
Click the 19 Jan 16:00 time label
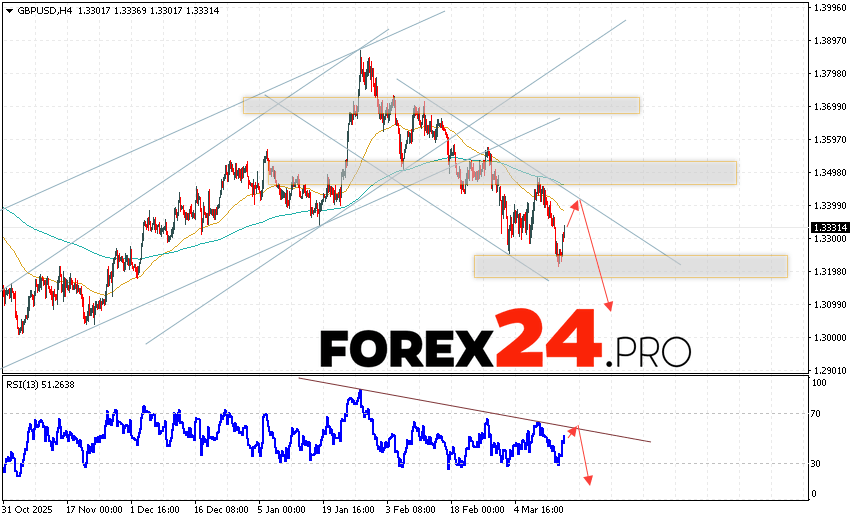point(349,510)
